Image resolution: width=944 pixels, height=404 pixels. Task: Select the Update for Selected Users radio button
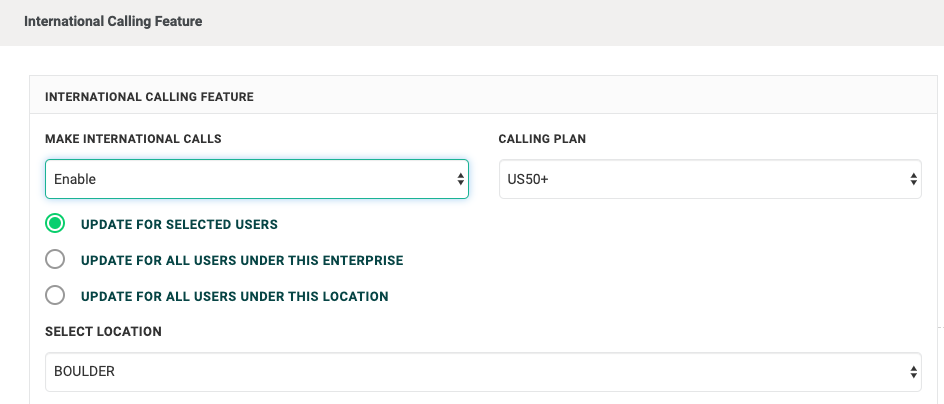[x=55, y=223]
